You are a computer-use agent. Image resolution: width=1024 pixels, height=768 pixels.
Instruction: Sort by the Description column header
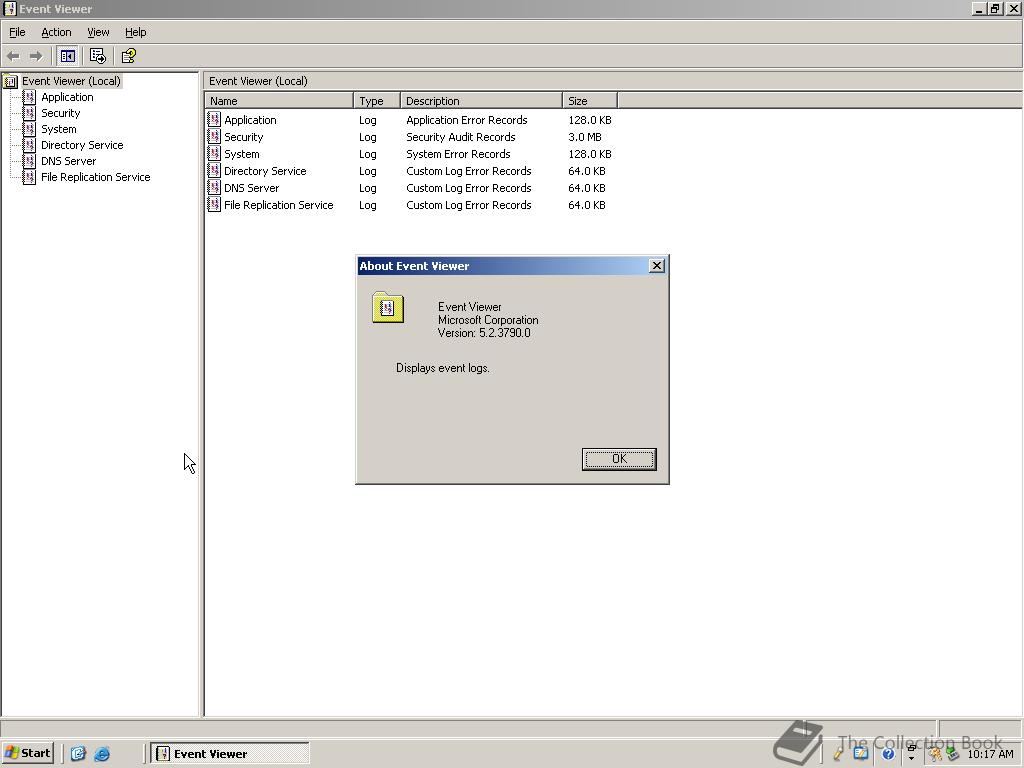click(x=481, y=101)
